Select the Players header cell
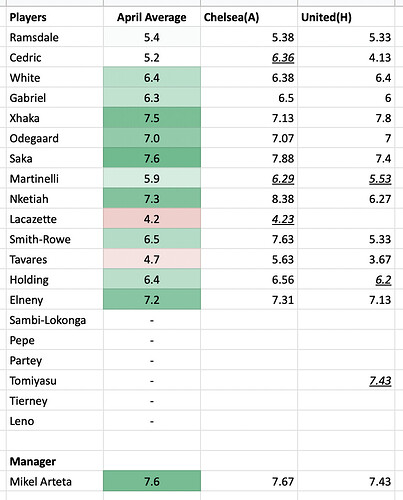Screen dimensions: 403x500 (55, 17)
